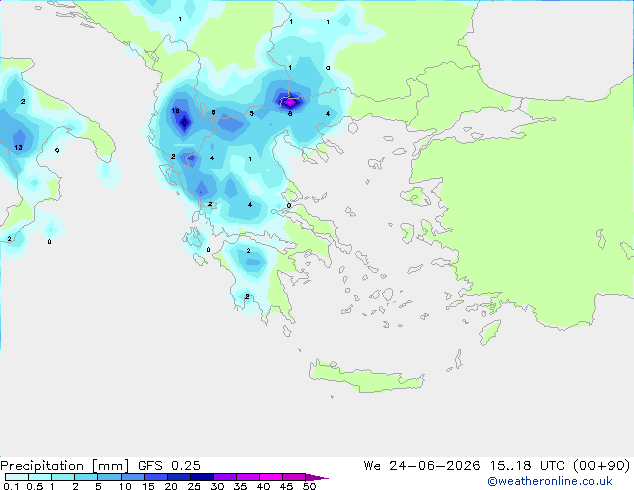Image resolution: width=634 pixels, height=490 pixels.
Task: Click the 0.5–1 mm legend swatch
Action: [40, 477]
